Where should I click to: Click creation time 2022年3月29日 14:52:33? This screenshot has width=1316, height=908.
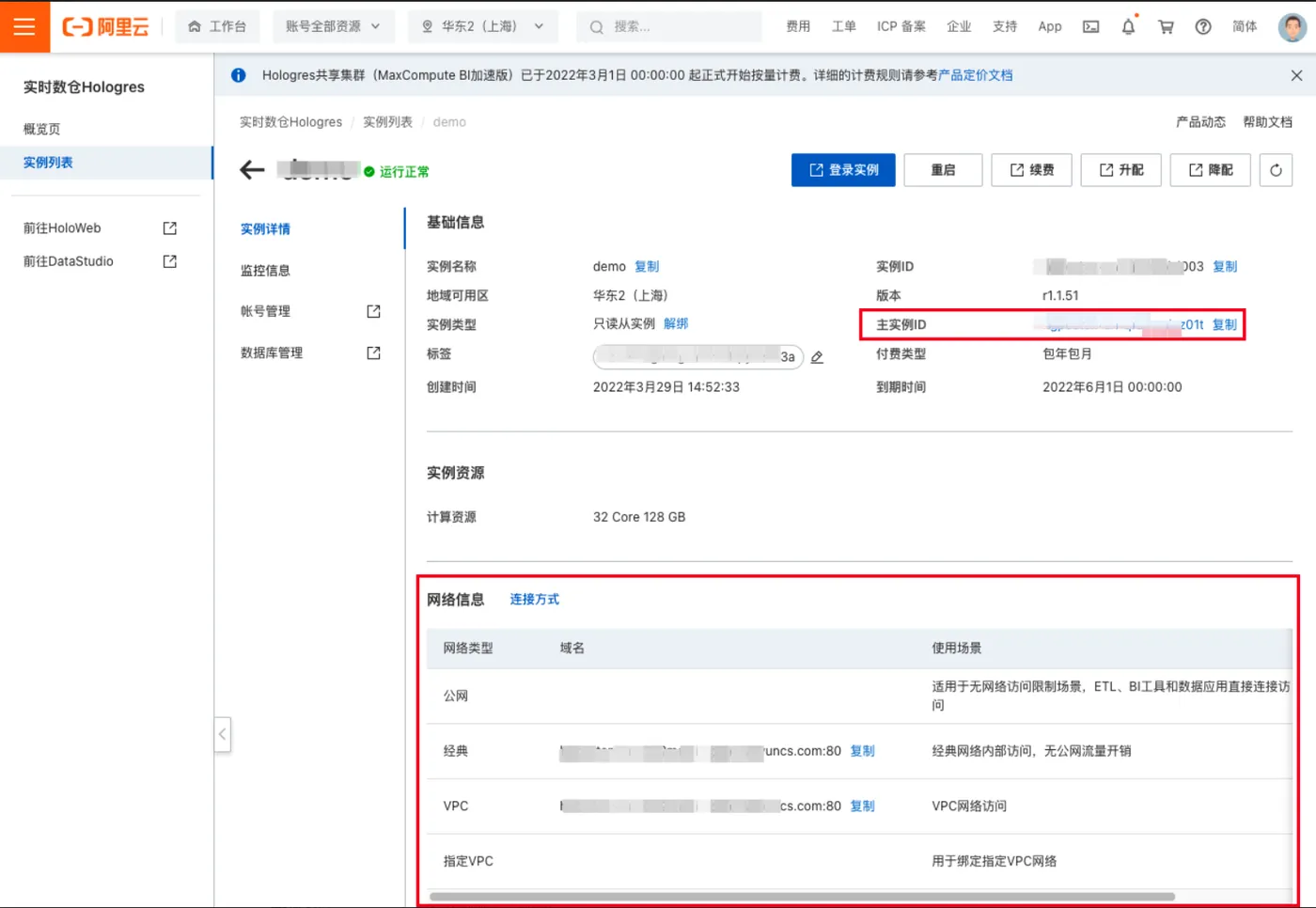pos(666,387)
